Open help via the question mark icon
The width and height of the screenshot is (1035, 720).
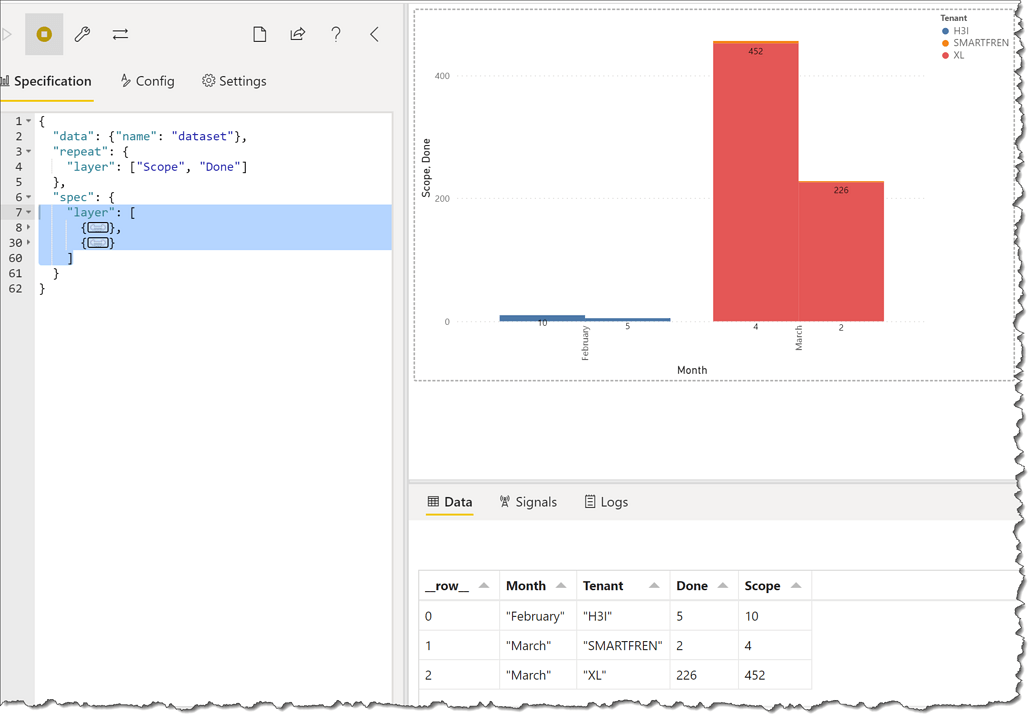point(336,35)
